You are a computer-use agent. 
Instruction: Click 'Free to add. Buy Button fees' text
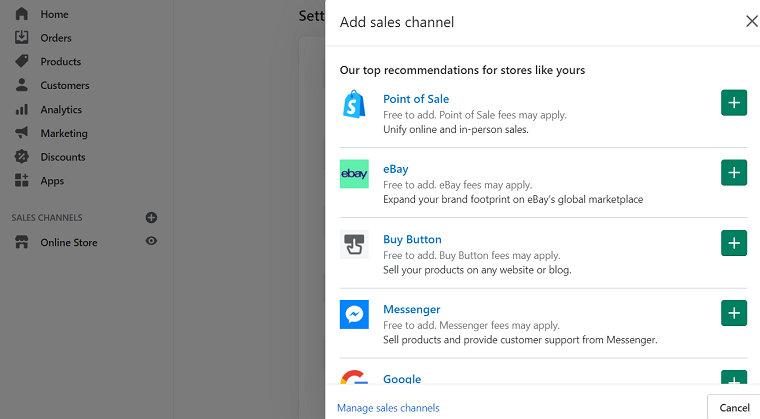point(472,255)
